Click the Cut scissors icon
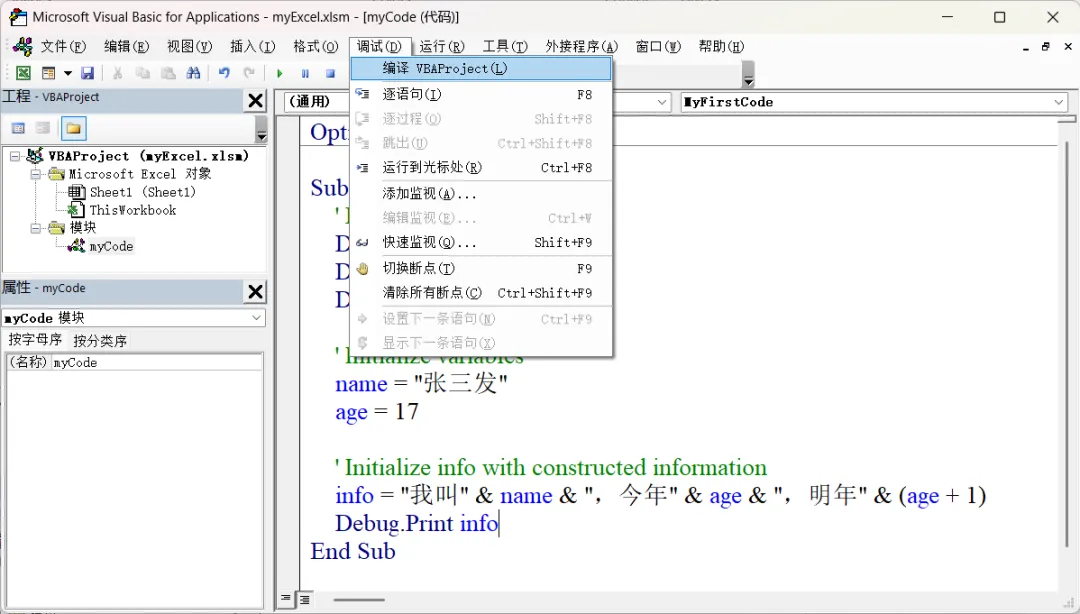This screenshot has width=1080, height=614. click(x=117, y=72)
